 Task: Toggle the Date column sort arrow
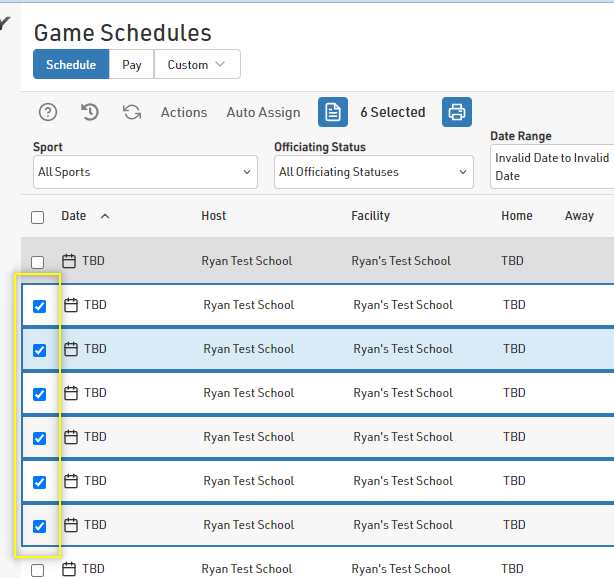click(x=105, y=216)
